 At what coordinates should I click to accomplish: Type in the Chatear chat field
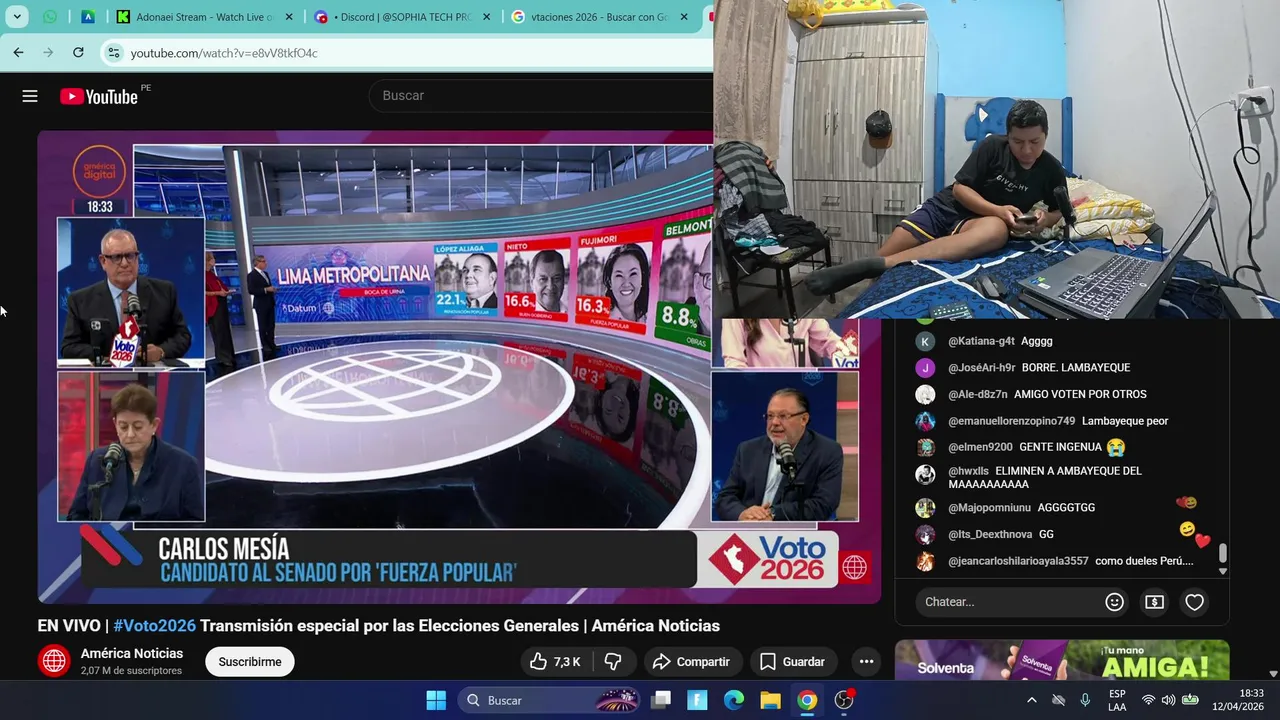pos(1008,602)
